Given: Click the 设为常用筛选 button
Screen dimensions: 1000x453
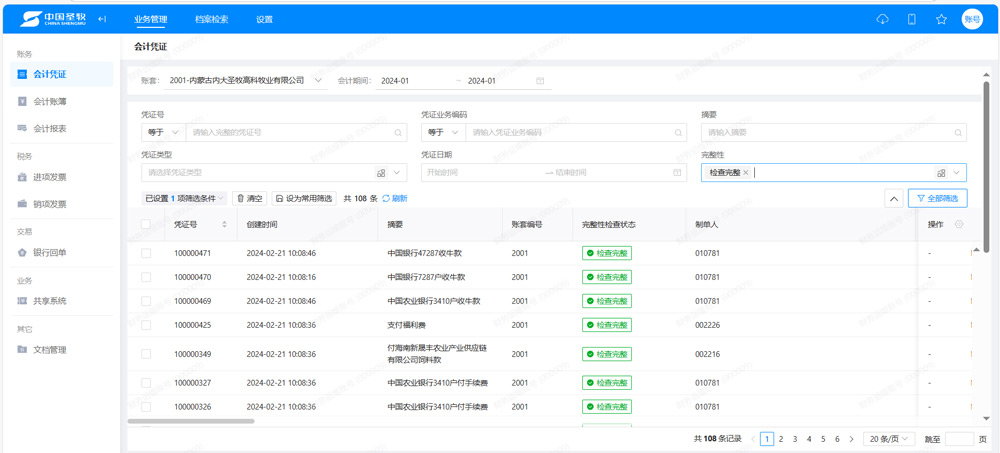Looking at the screenshot, I should (304, 198).
